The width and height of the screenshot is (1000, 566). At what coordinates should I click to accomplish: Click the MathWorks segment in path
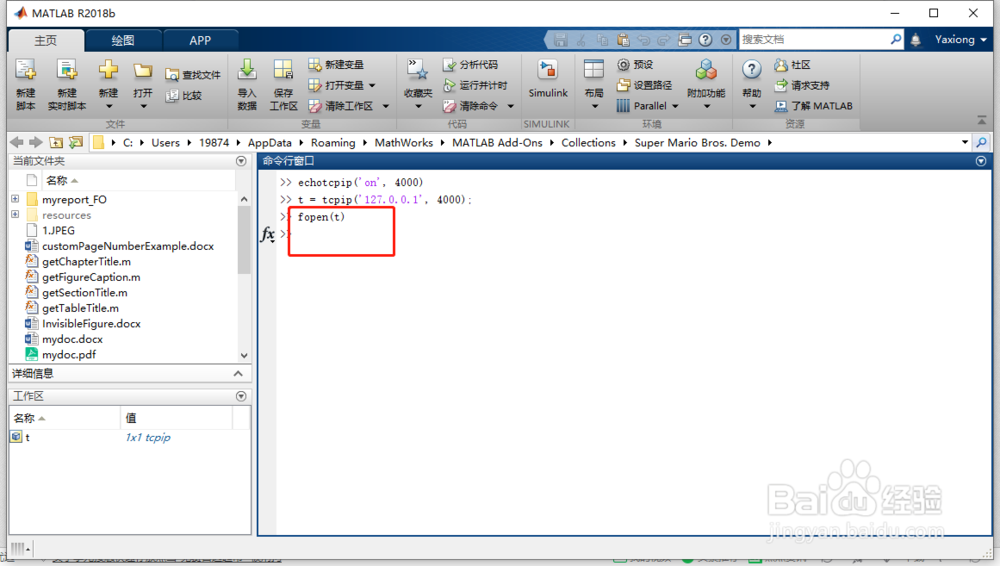coord(404,142)
